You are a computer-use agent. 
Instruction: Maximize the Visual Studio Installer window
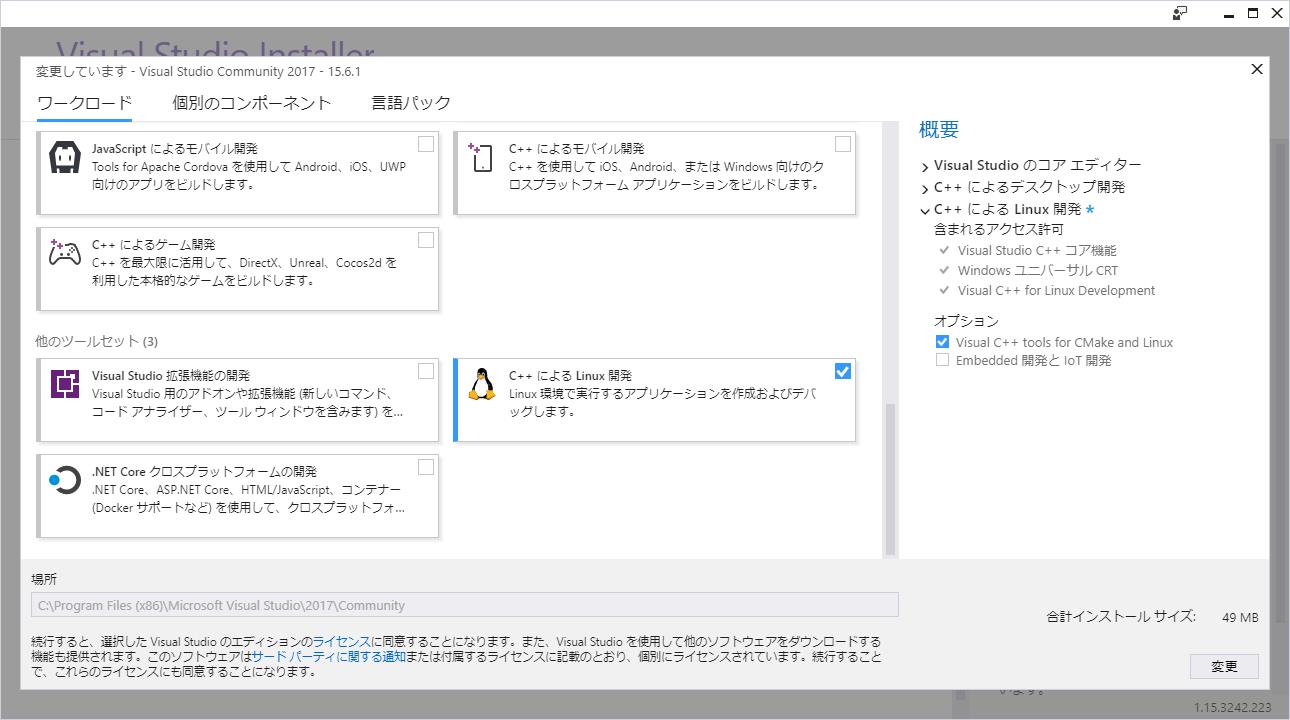coord(1253,13)
